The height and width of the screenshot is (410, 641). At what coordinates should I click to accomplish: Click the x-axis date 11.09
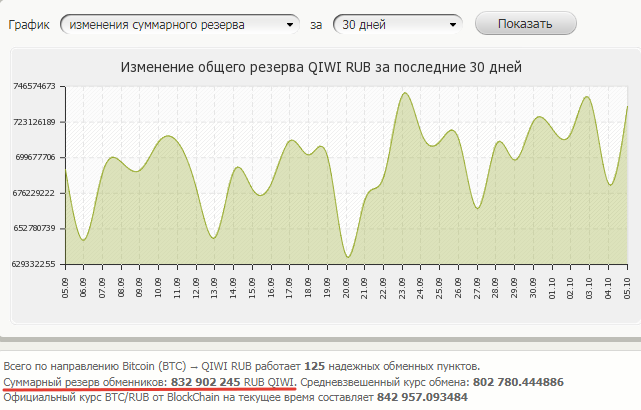tap(177, 288)
